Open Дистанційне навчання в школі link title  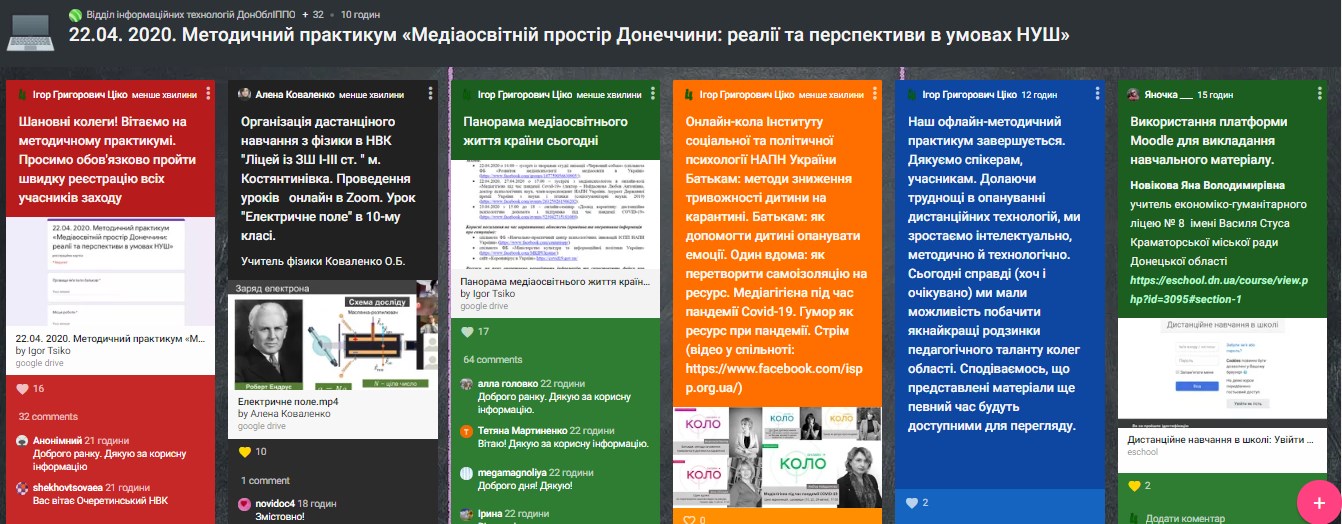point(1224,440)
